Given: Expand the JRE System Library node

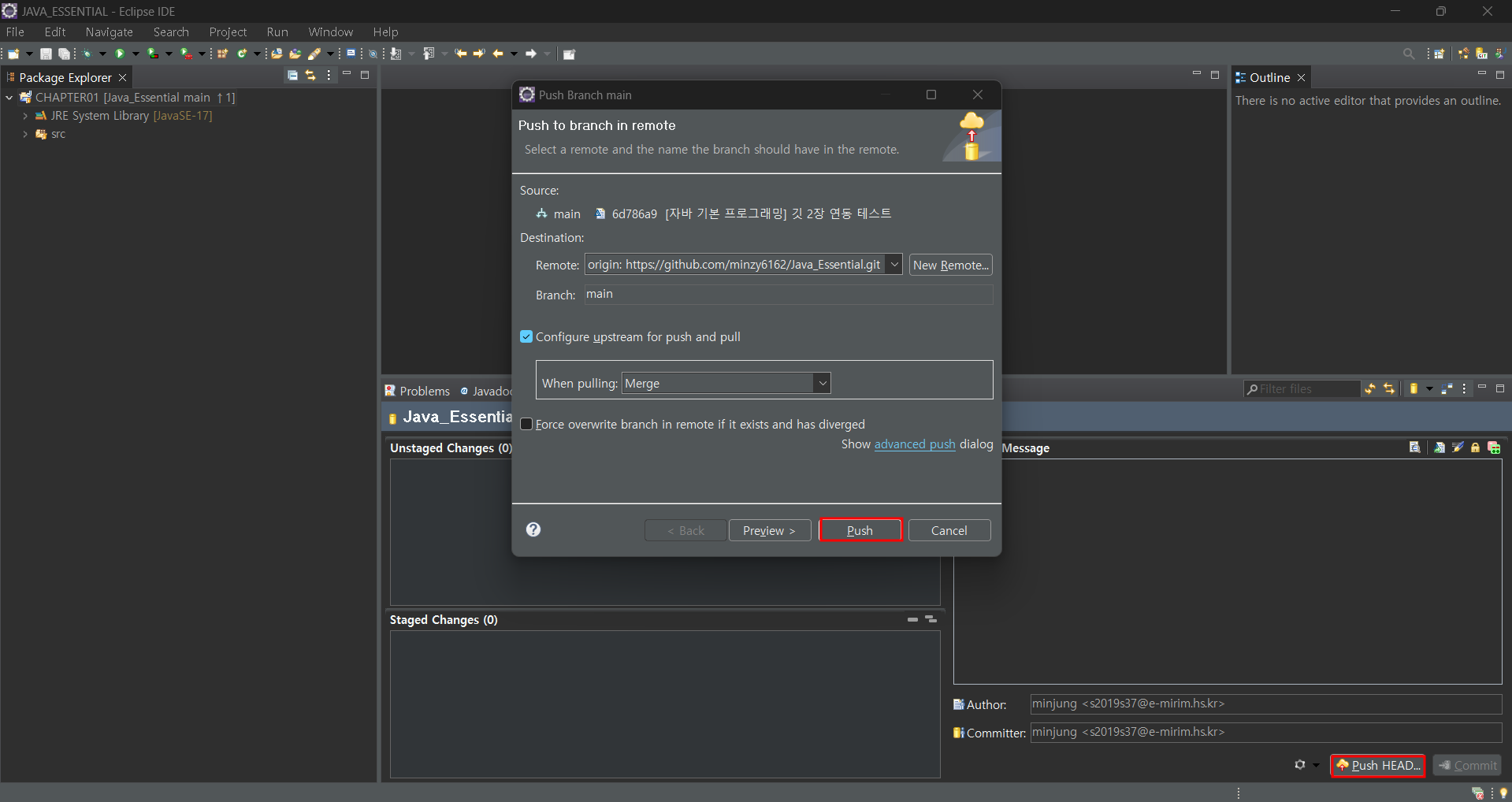Looking at the screenshot, I should tap(25, 116).
